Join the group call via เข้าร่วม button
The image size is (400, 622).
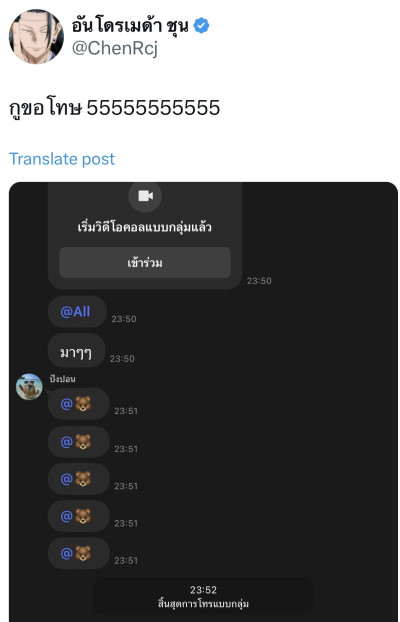145,263
